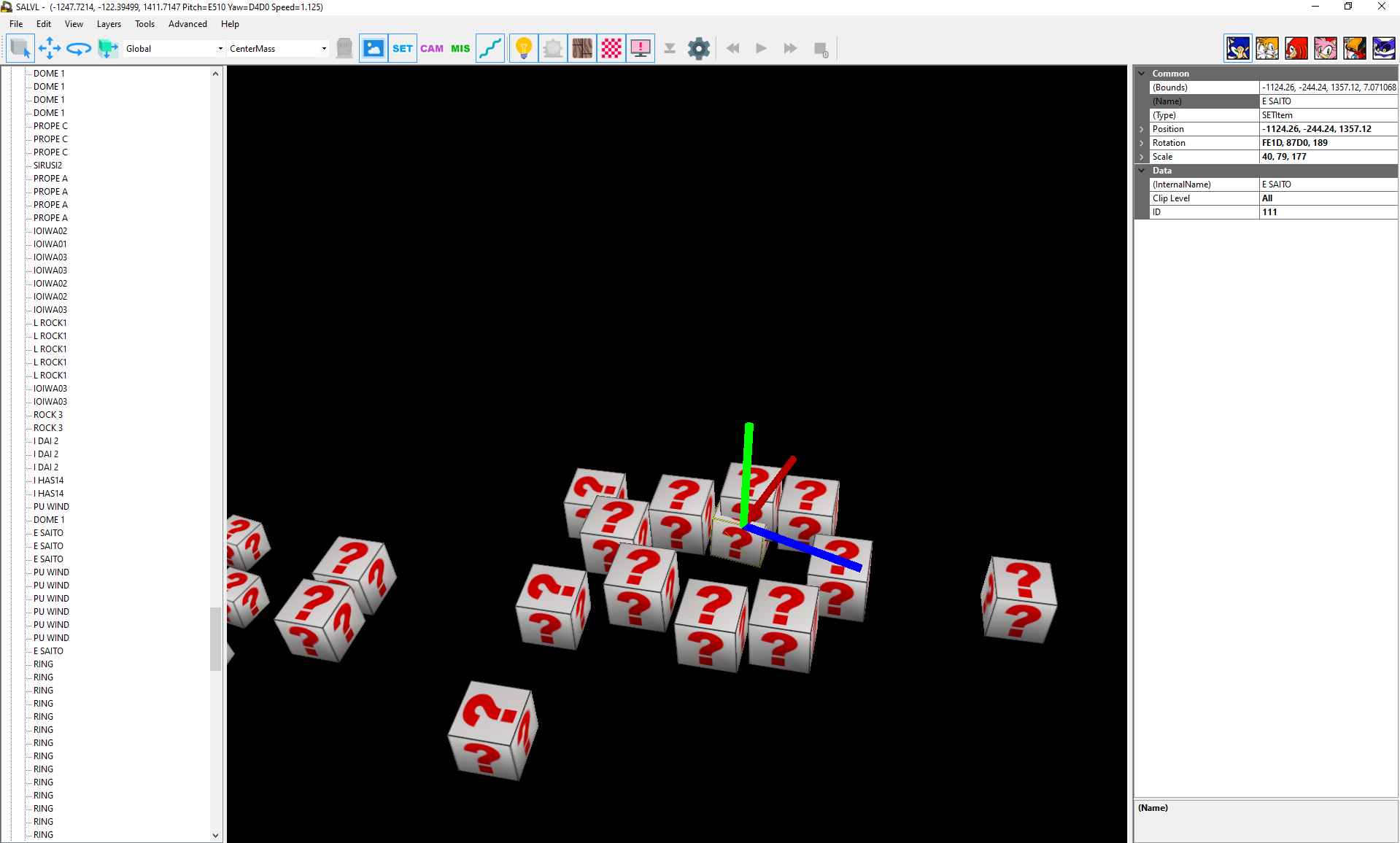Open the settings gear in toolbar
The width and height of the screenshot is (1400, 843).
click(x=698, y=49)
